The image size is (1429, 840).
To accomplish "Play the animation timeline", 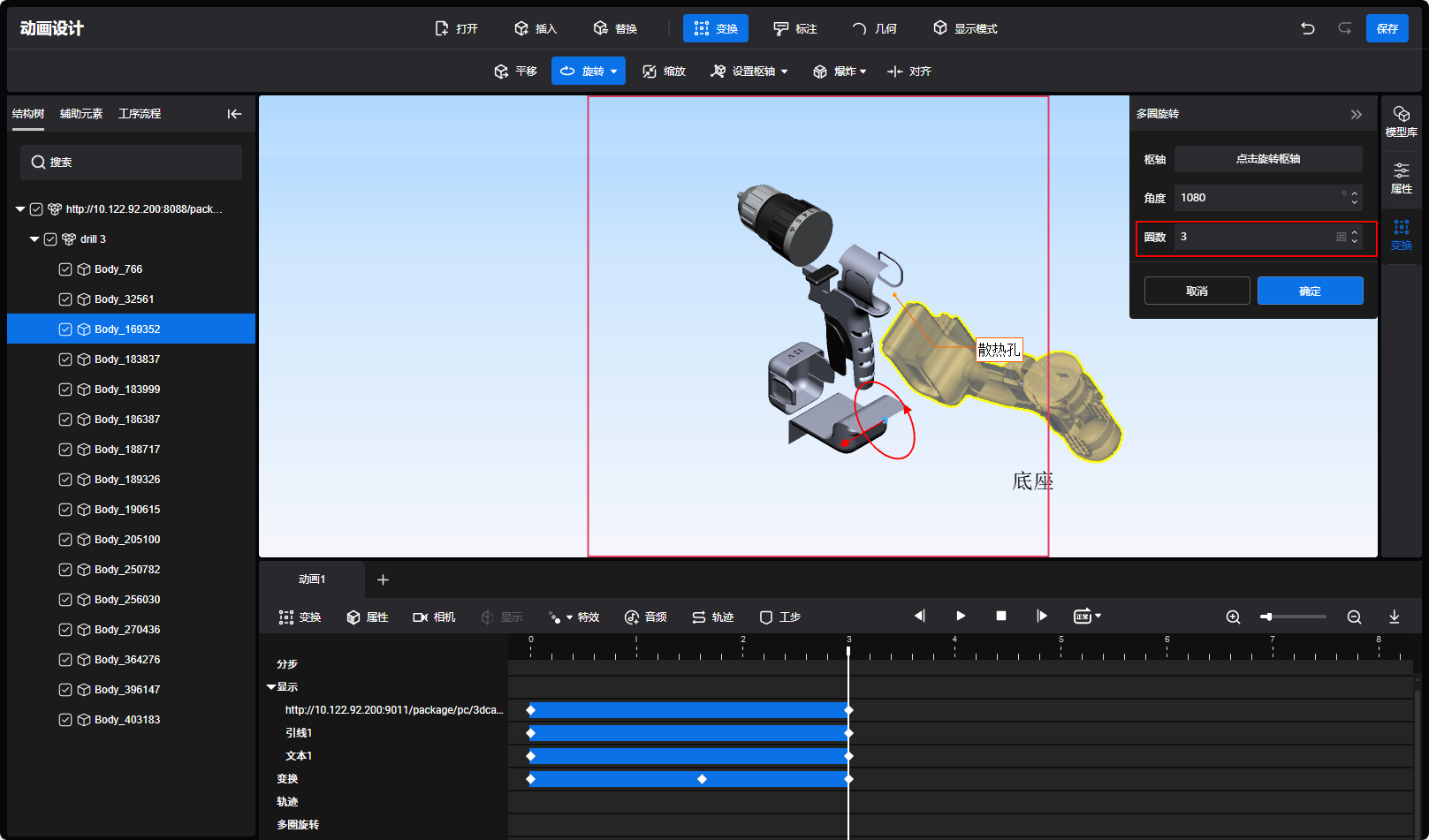I will [961, 616].
